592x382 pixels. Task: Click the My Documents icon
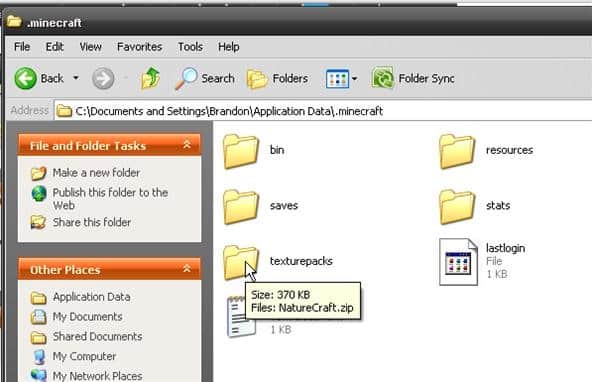[39, 317]
